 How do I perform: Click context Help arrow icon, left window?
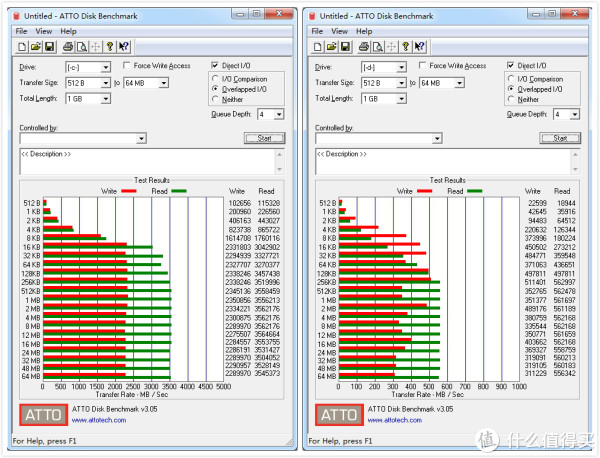pyautogui.click(x=124, y=47)
